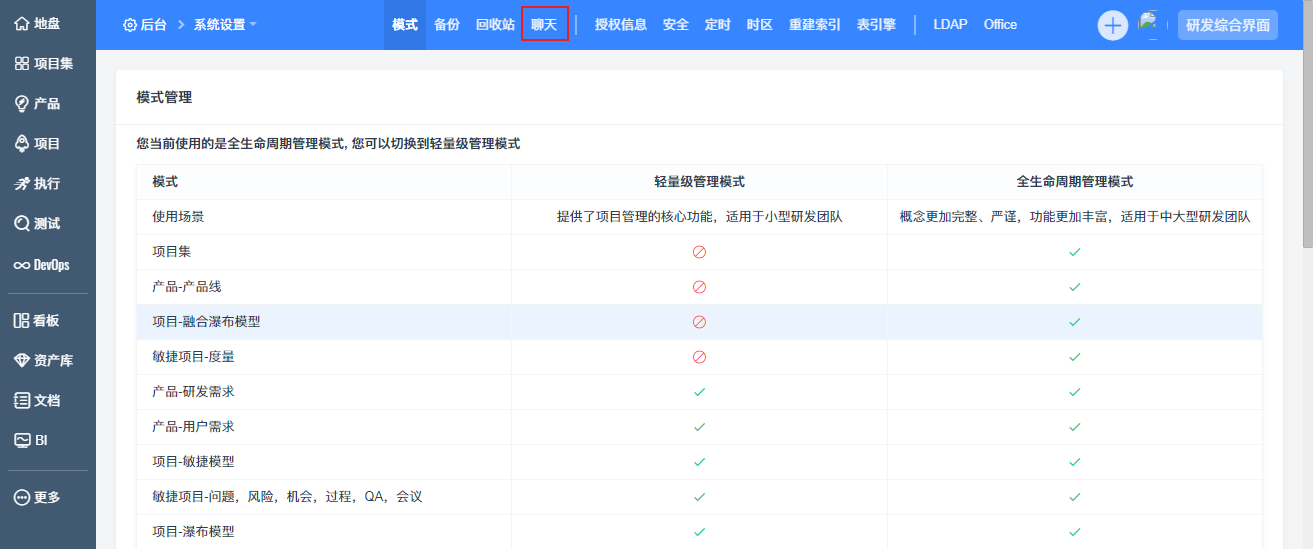Click full-lifecycle checkmark in 项目集 row
1313x549 pixels.
pyautogui.click(x=1075, y=252)
